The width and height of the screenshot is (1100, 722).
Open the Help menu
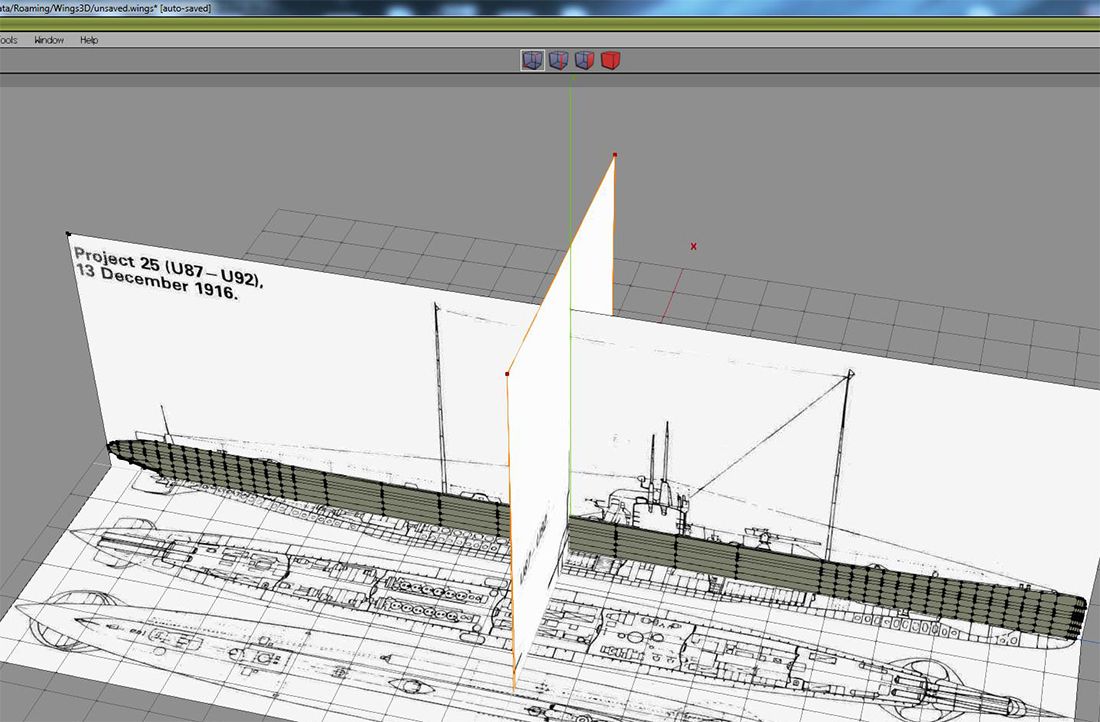point(89,40)
